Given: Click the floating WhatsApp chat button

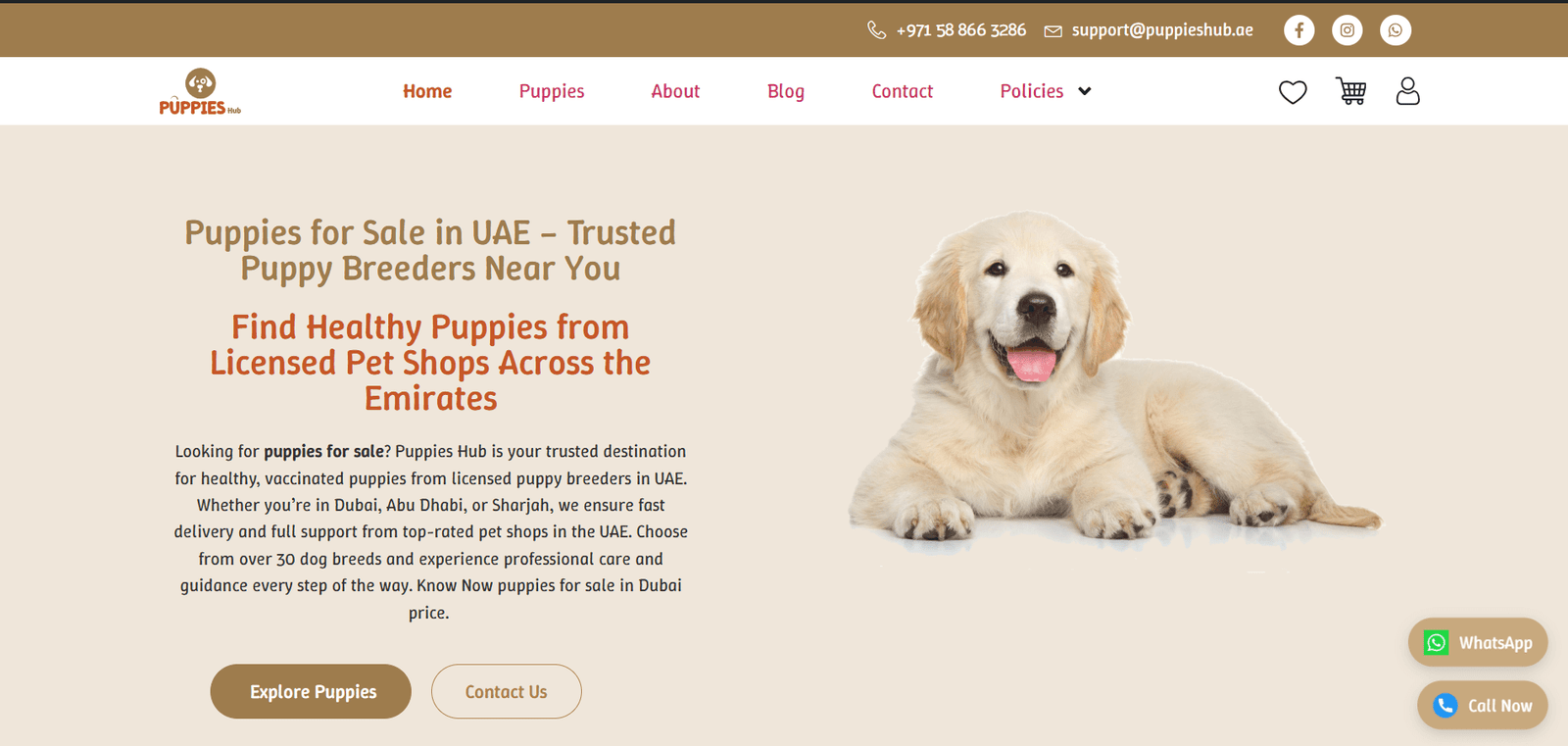Looking at the screenshot, I should click(x=1478, y=642).
